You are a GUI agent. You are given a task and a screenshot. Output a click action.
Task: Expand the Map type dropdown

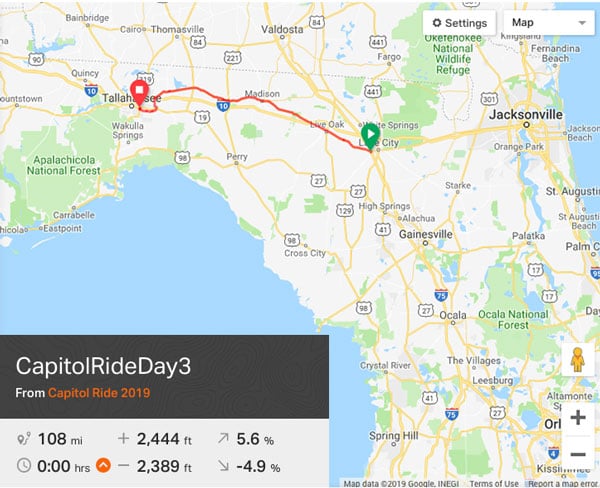pyautogui.click(x=548, y=22)
